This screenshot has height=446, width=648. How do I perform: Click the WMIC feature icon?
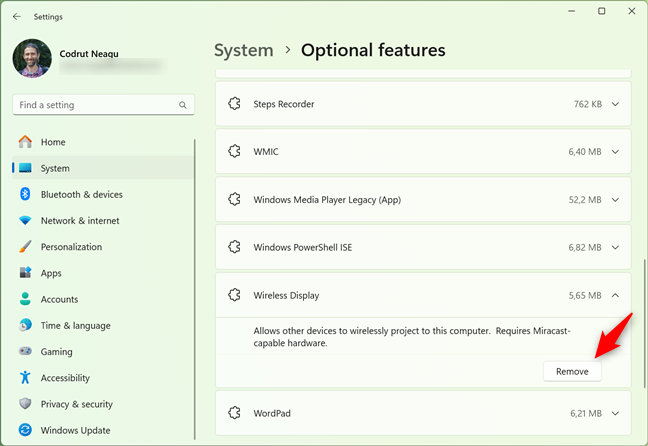(x=234, y=151)
